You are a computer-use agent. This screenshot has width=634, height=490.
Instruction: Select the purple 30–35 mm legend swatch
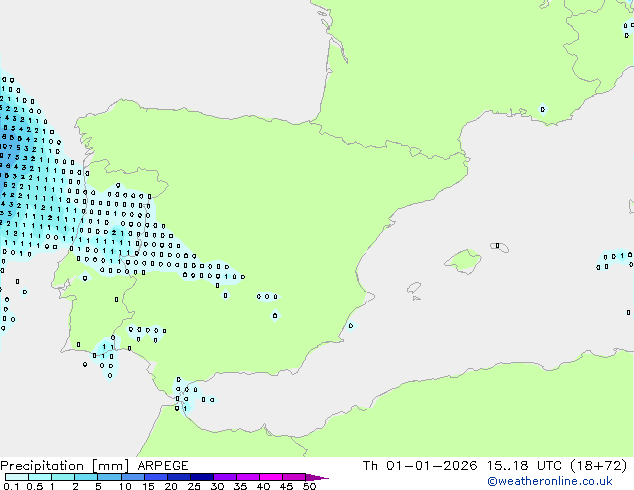[225, 477]
